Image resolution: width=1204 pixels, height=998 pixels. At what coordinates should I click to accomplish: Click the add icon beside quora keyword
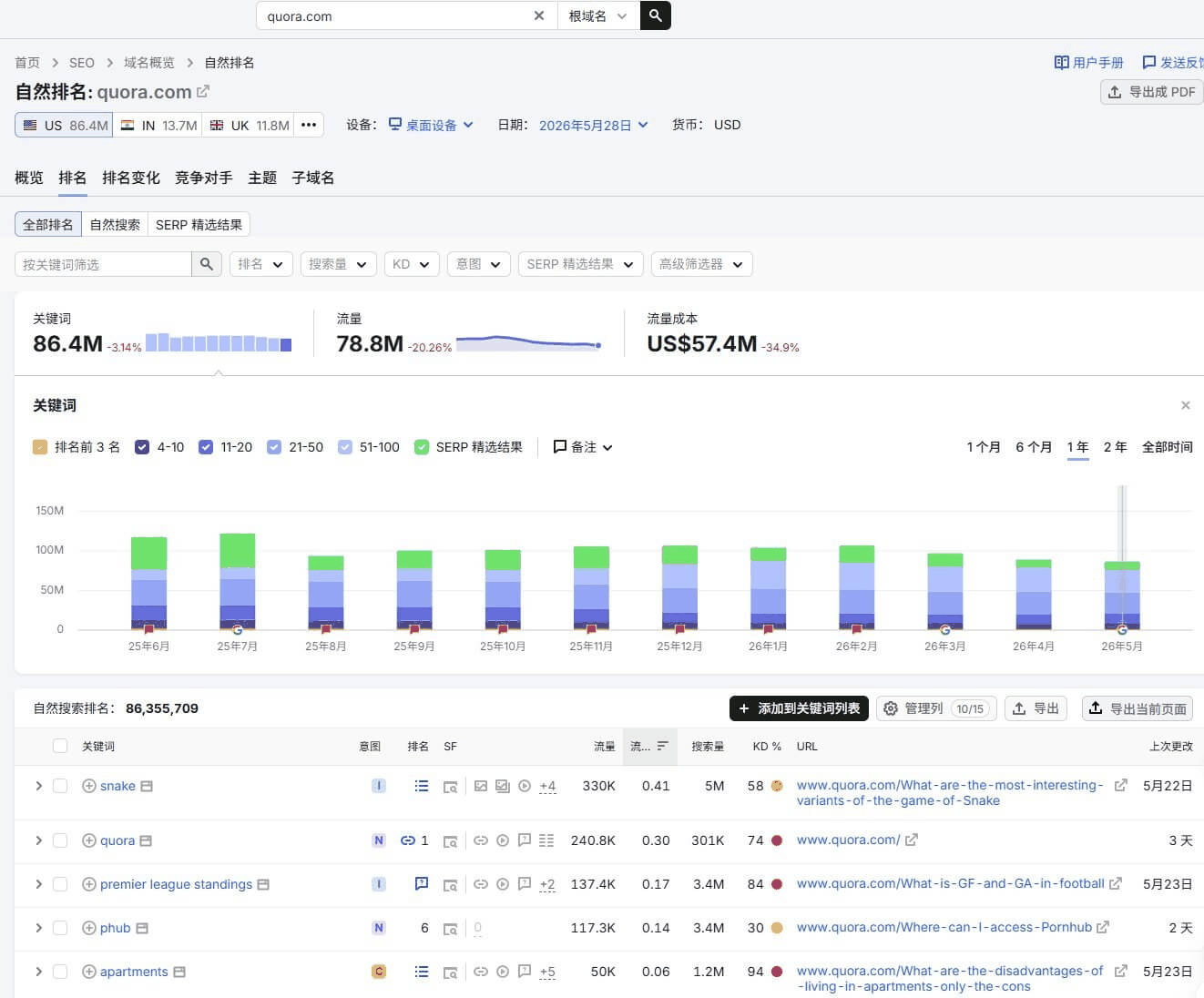pyautogui.click(x=89, y=840)
